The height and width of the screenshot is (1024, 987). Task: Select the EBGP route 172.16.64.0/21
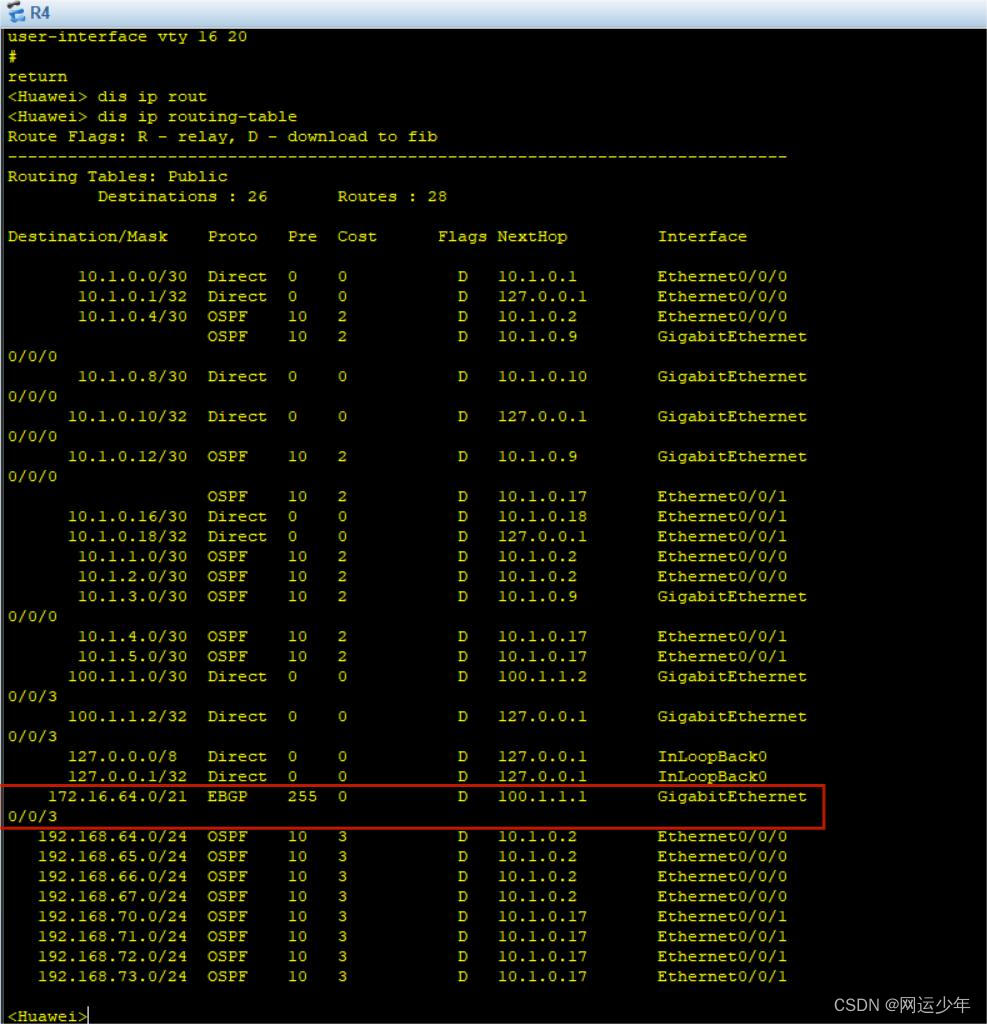tap(118, 797)
